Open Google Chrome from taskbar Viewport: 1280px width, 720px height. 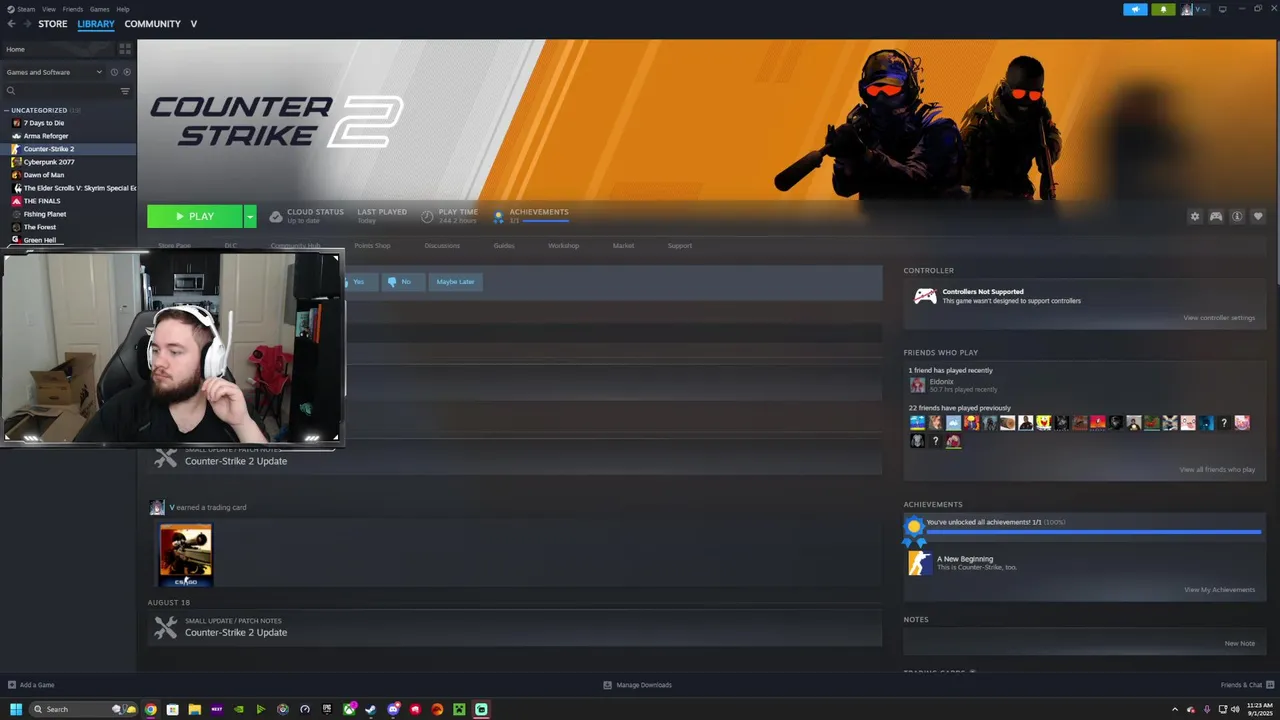150,709
